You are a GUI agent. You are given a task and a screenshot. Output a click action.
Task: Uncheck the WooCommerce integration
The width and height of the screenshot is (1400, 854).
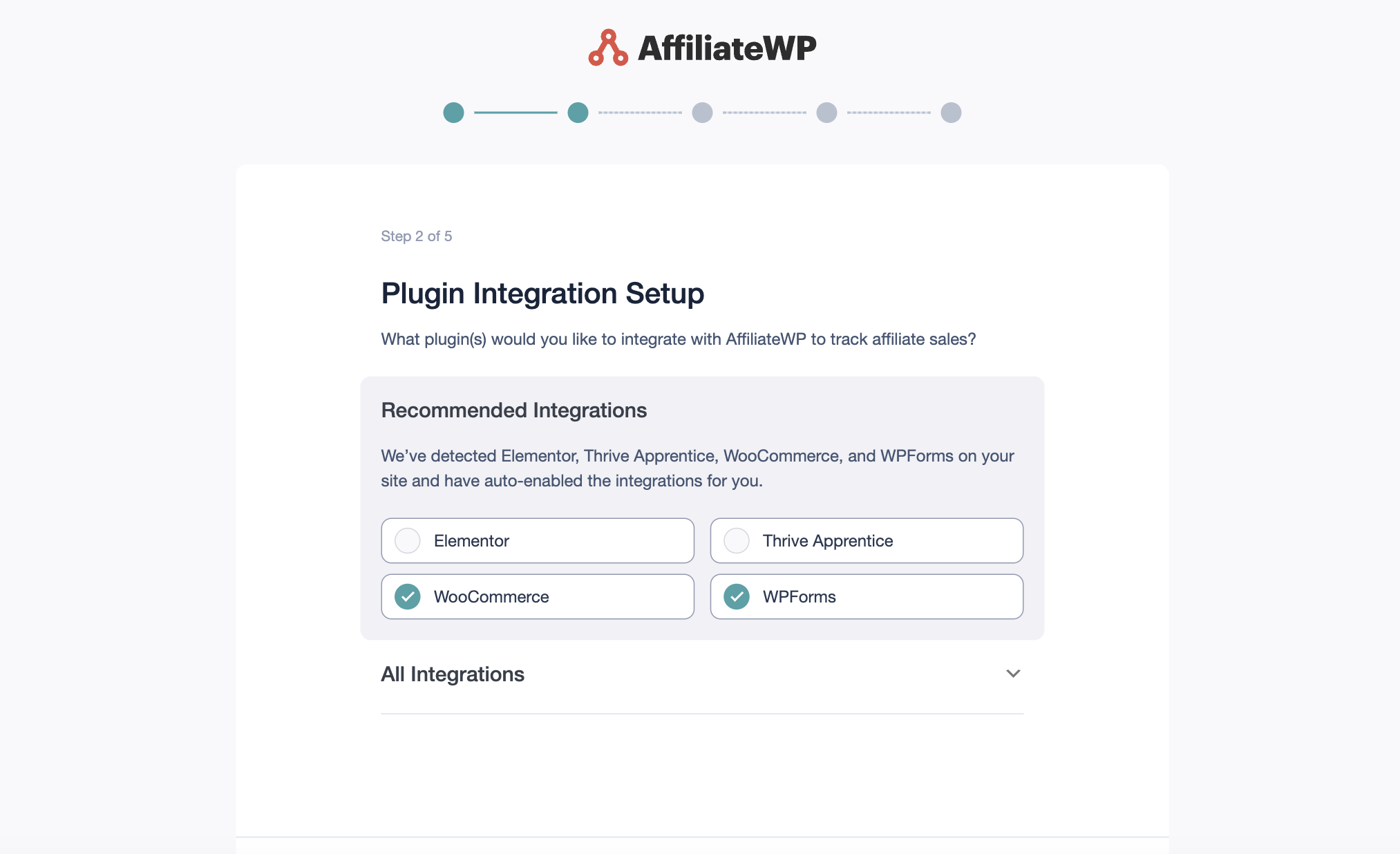(x=408, y=596)
